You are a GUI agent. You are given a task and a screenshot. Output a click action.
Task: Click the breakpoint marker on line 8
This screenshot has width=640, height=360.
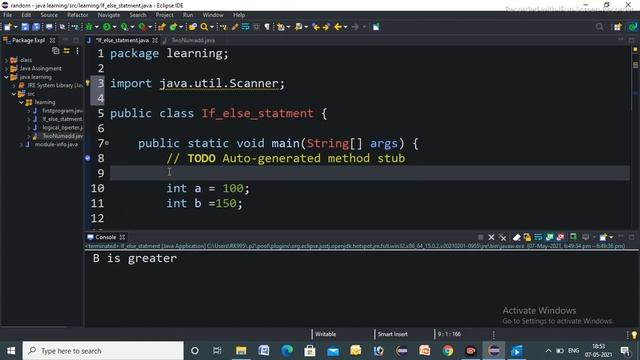coord(87,158)
